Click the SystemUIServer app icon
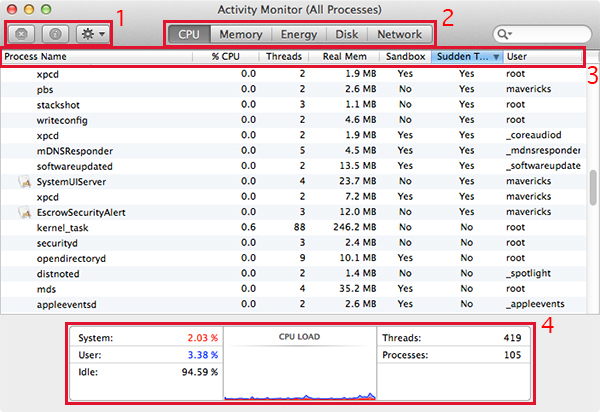600x412 pixels. (24, 181)
